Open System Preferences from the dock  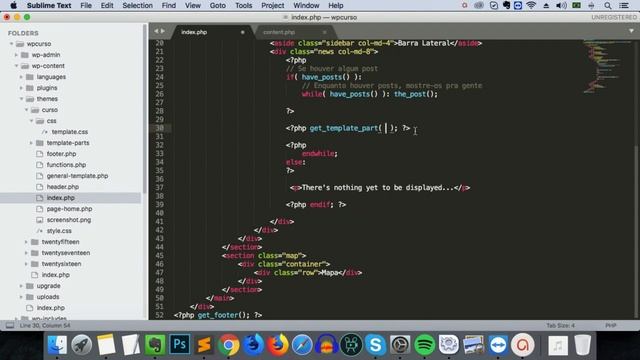click(400, 344)
